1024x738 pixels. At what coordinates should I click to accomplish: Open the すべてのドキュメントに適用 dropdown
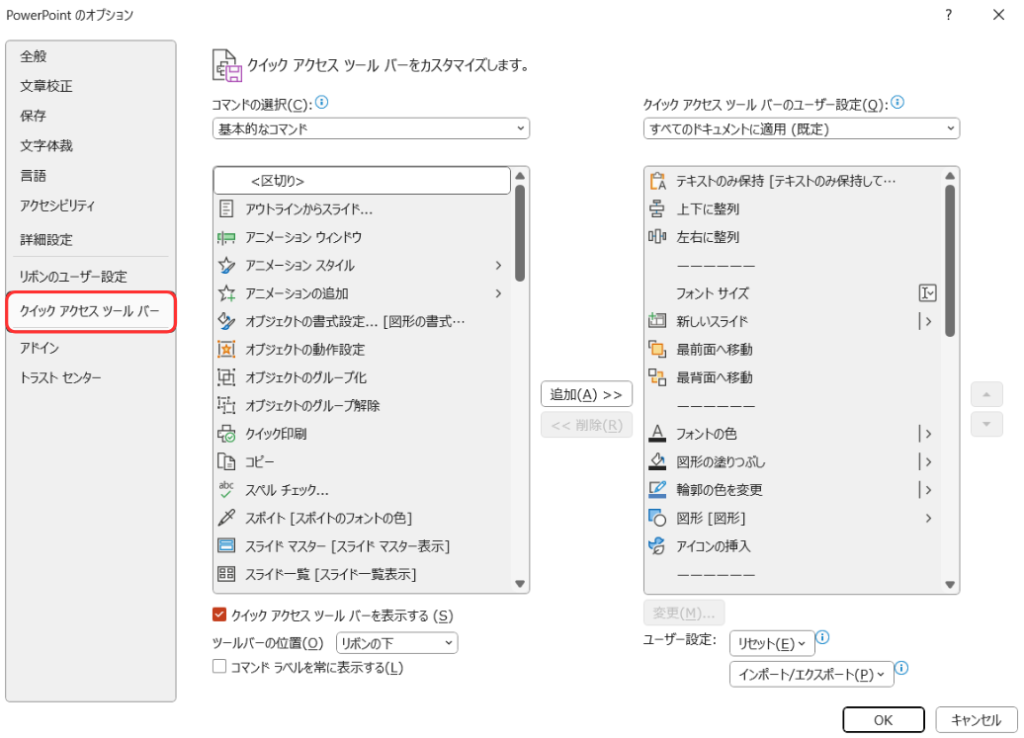(x=801, y=129)
